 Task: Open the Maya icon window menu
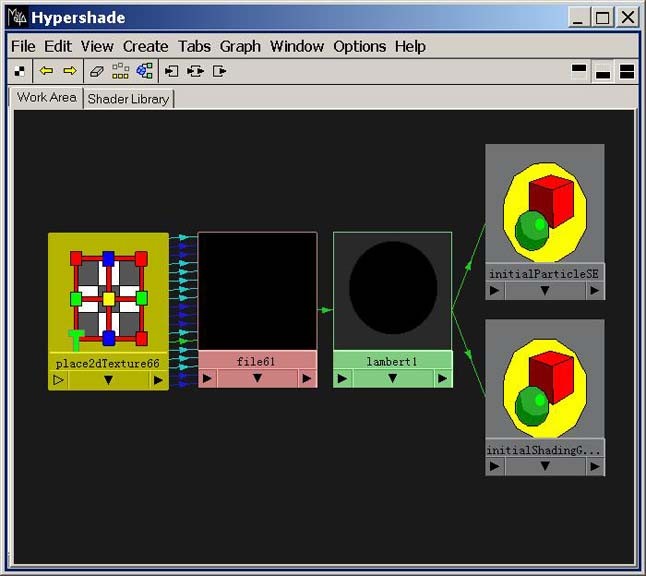click(x=17, y=17)
